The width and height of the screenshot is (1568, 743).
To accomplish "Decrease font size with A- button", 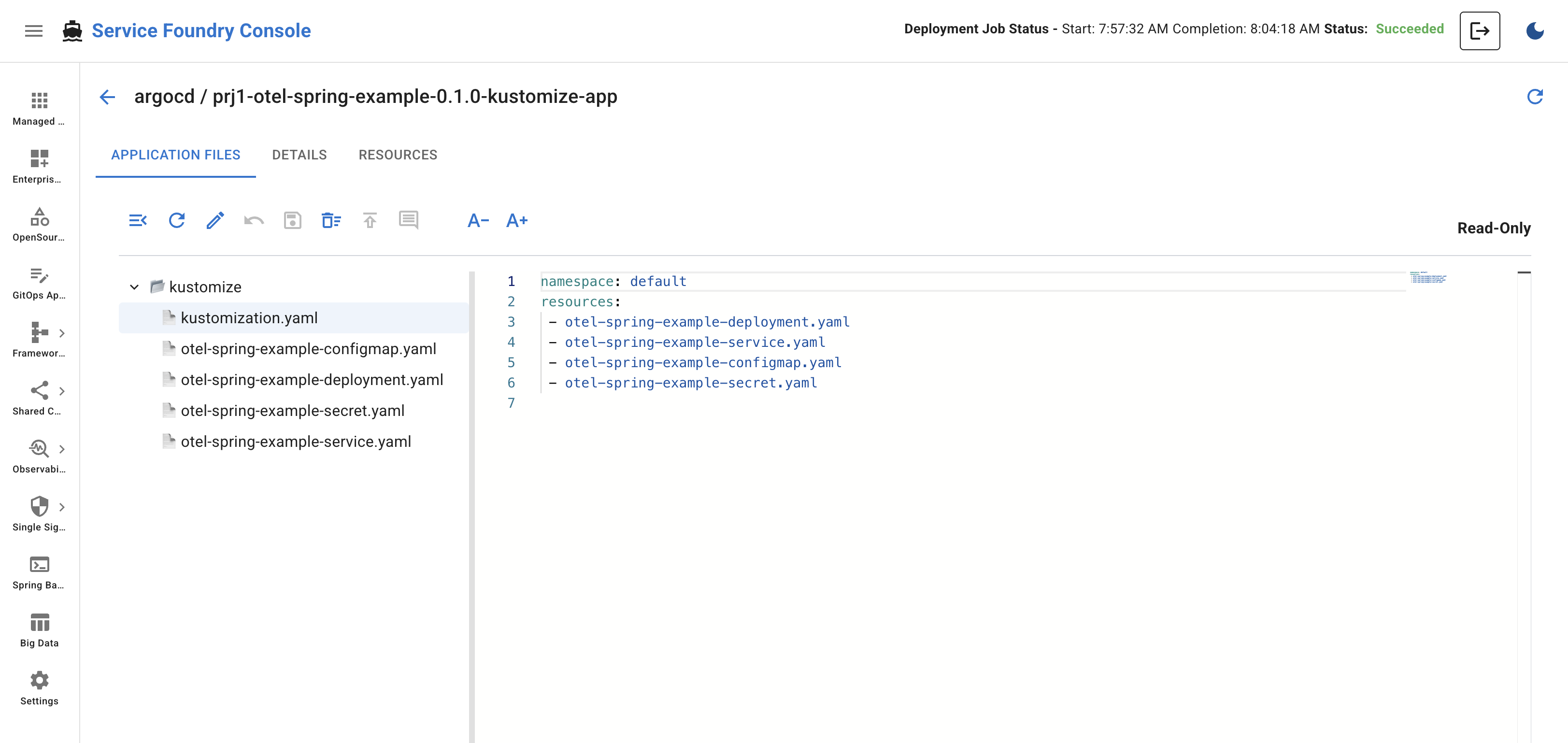I will pos(478,220).
